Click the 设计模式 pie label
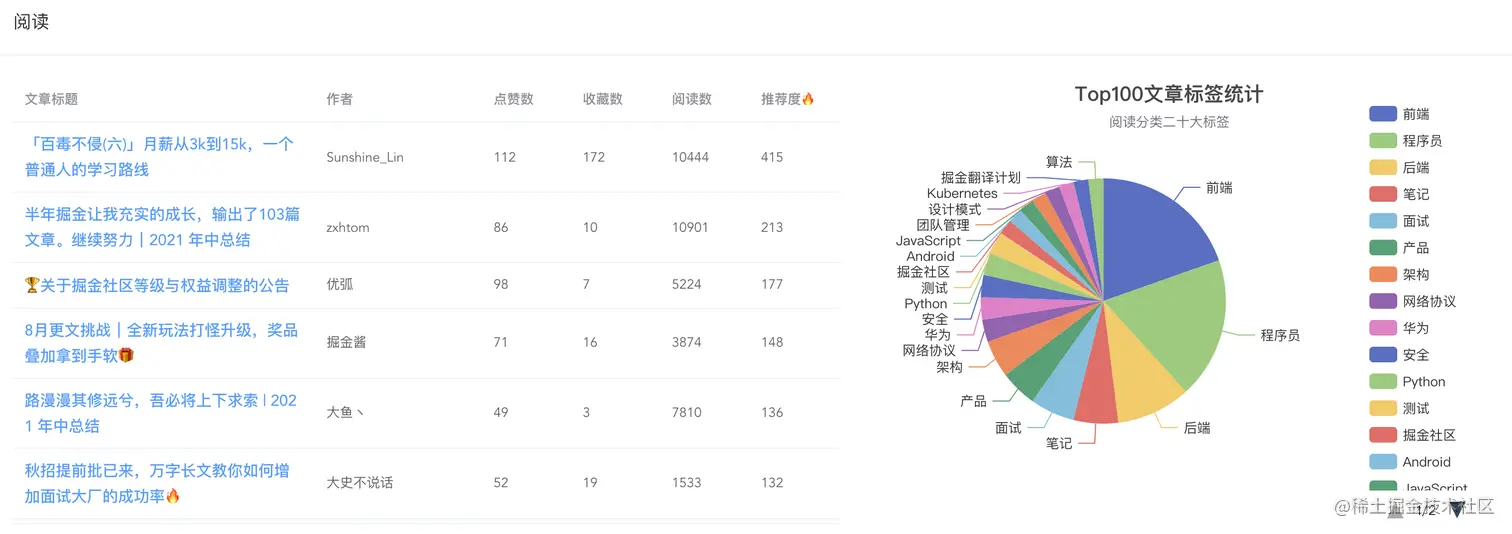This screenshot has width=1512, height=534. coord(955,209)
